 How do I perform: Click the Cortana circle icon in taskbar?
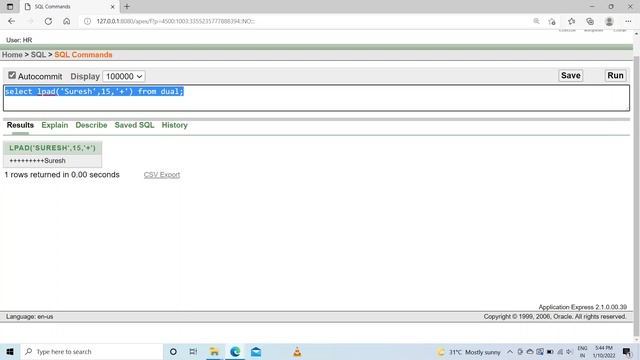(x=173, y=351)
